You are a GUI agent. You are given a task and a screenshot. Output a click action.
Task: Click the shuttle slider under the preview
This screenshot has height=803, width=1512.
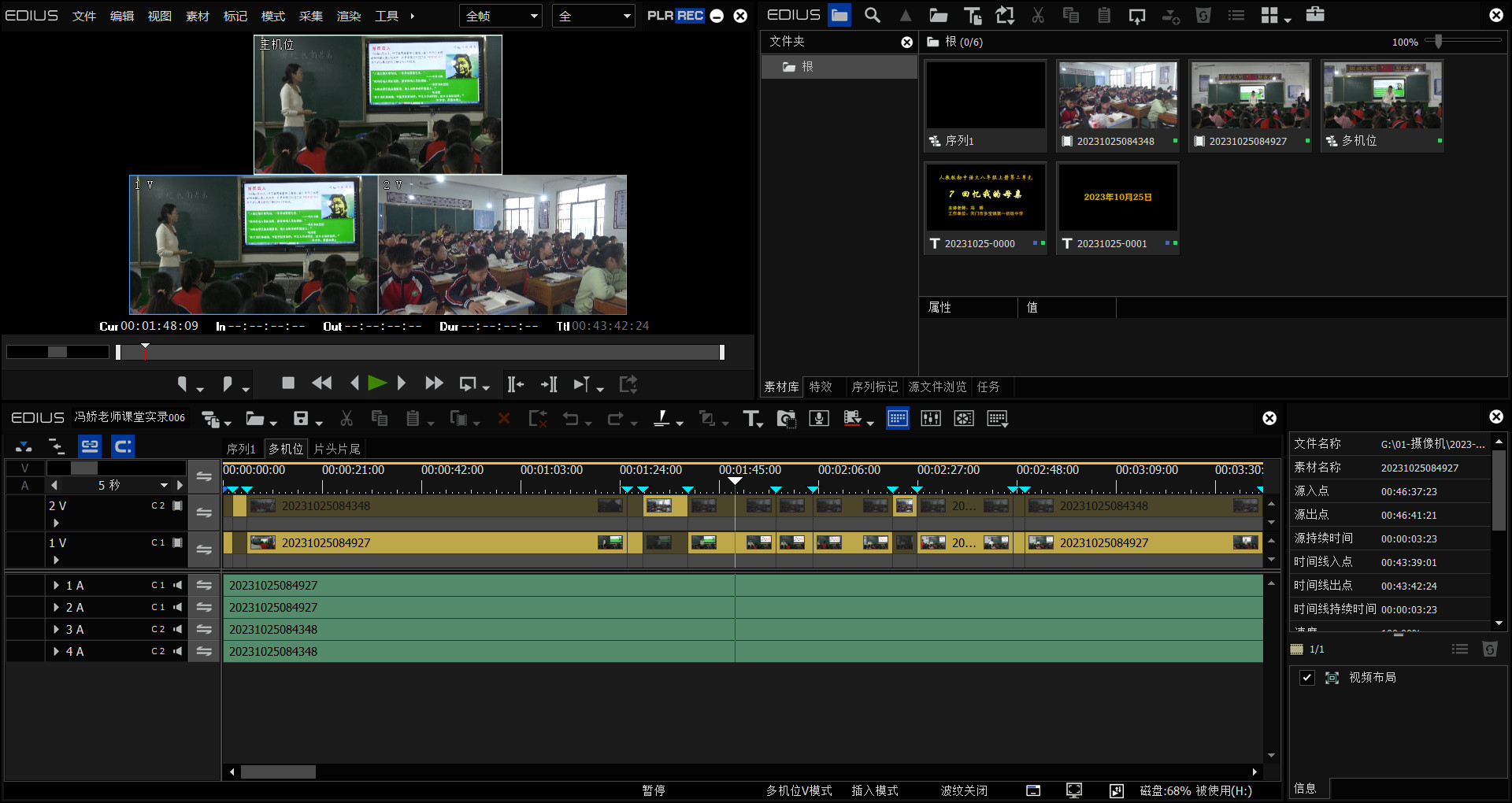(57, 352)
